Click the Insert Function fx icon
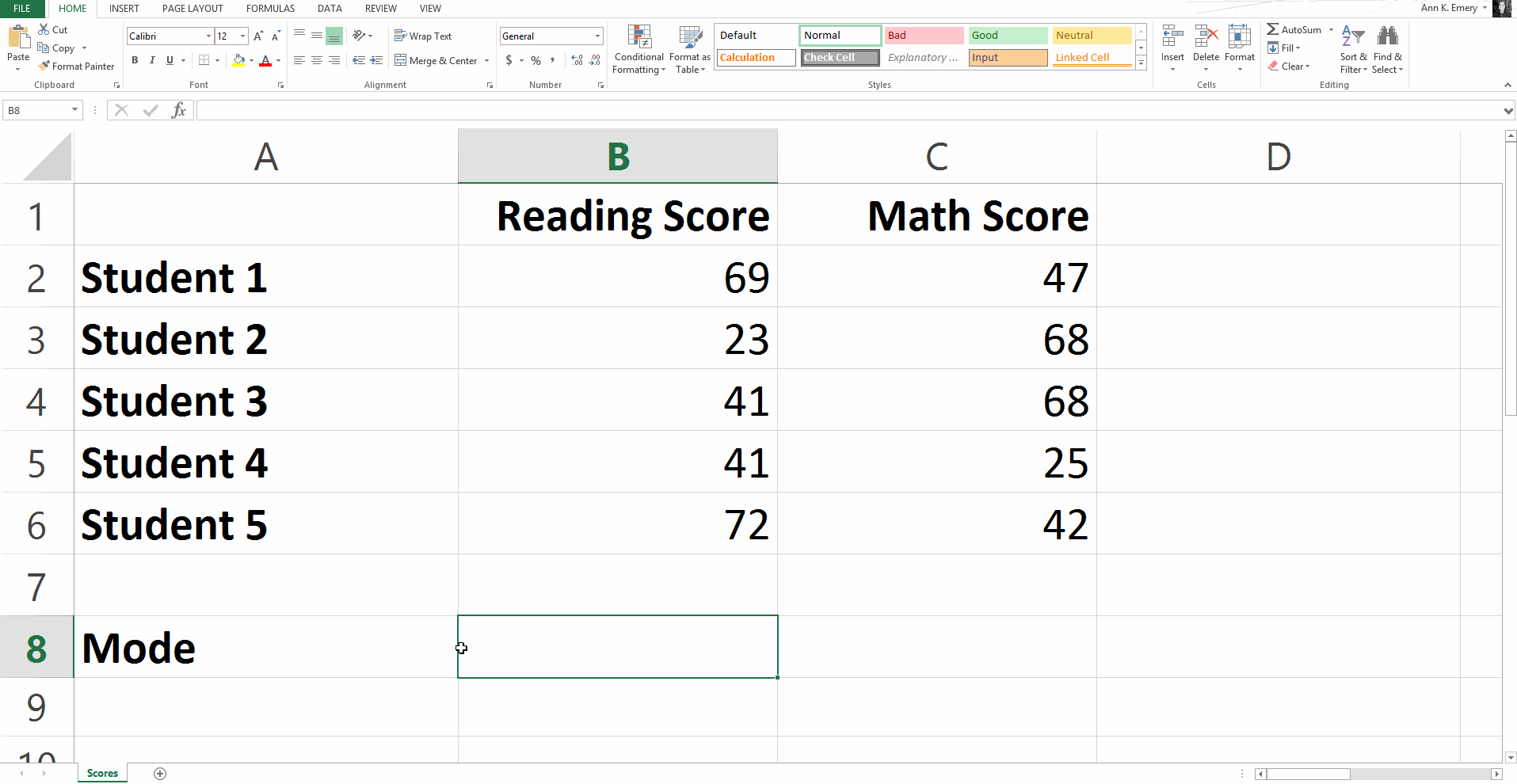The width and height of the screenshot is (1517, 784). tap(179, 110)
